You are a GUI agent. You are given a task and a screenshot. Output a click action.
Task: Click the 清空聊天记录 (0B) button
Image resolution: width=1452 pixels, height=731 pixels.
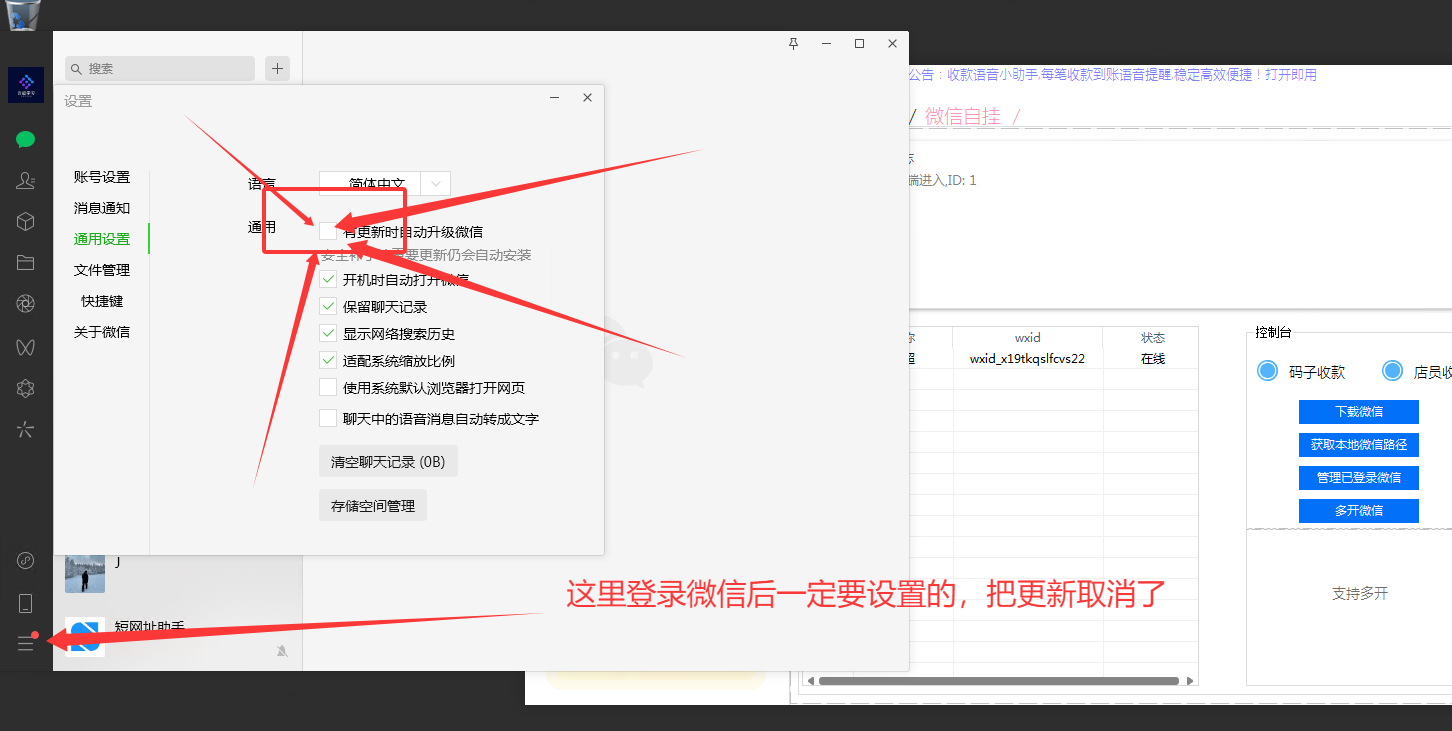point(388,461)
